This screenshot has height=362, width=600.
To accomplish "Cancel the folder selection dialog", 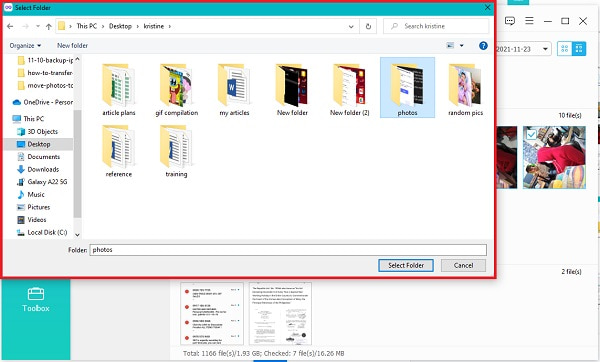I will pyautogui.click(x=463, y=265).
